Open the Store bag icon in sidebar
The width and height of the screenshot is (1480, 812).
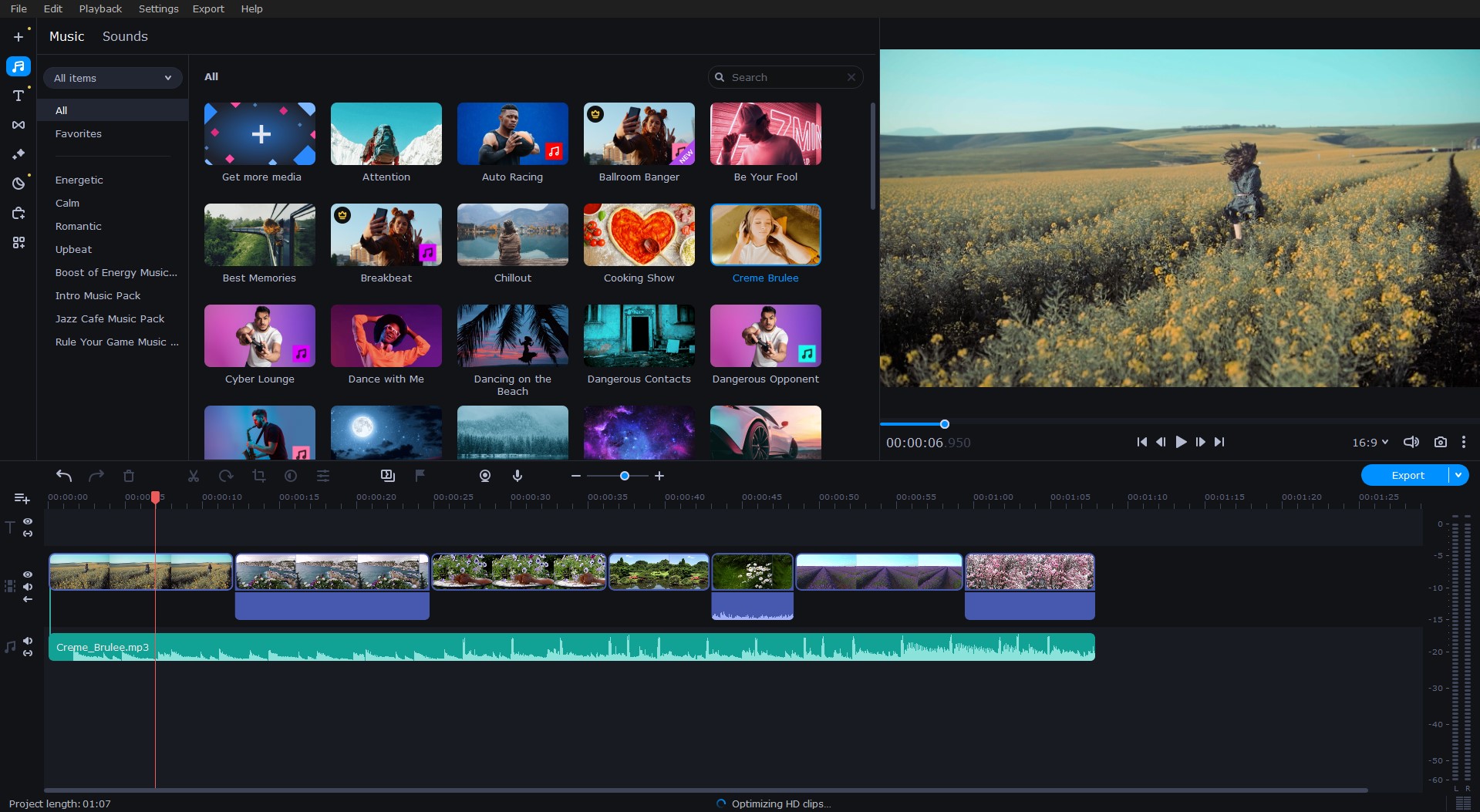[19, 213]
